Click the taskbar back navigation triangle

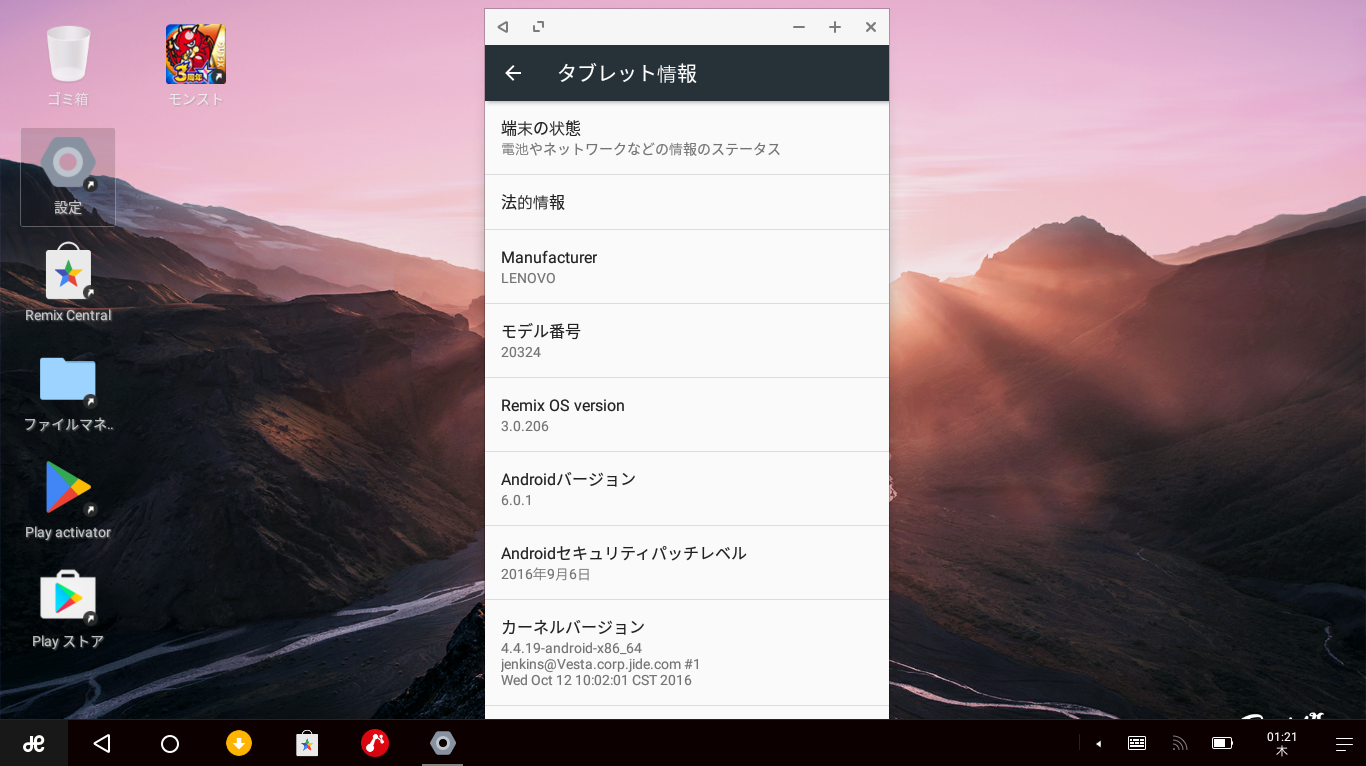coord(101,743)
